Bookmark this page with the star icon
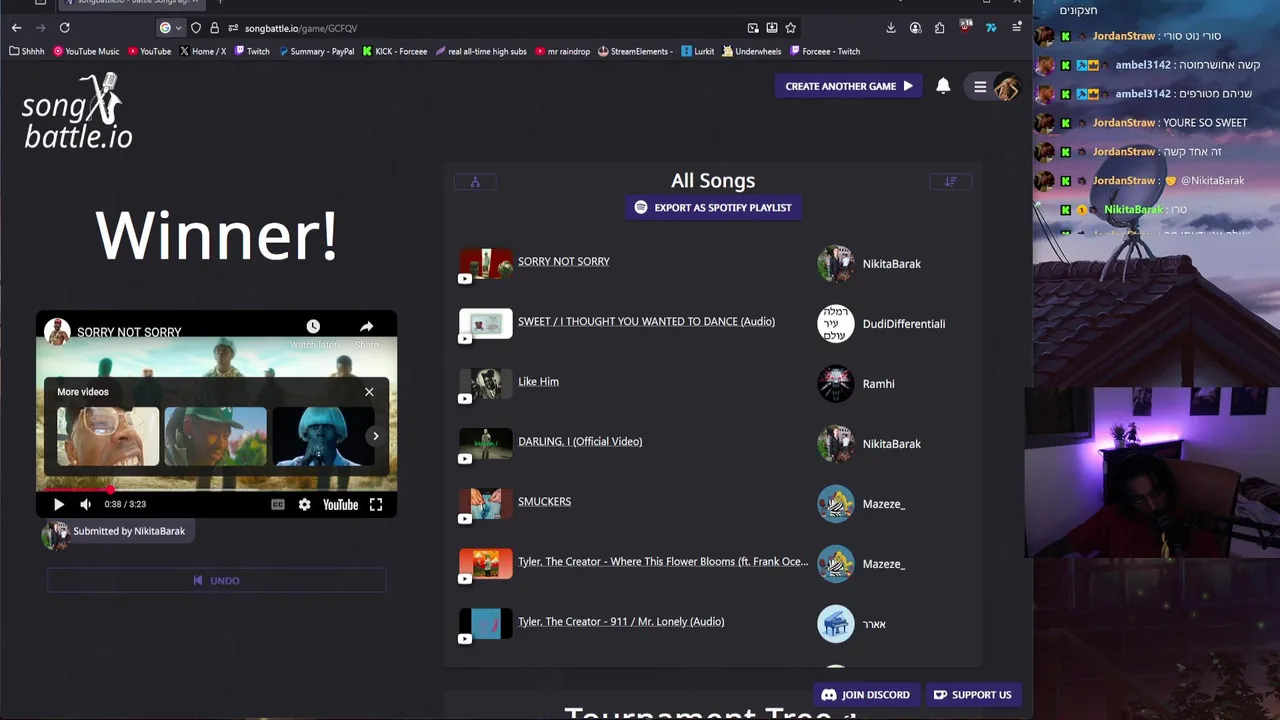This screenshot has height=720, width=1280. [x=791, y=28]
